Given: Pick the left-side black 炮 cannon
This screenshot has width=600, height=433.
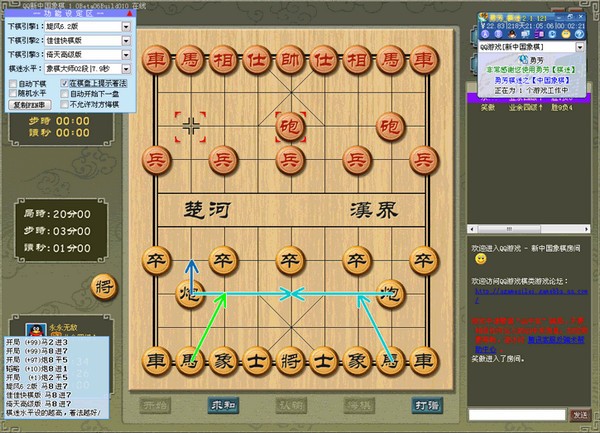Looking at the screenshot, I should [x=190, y=294].
